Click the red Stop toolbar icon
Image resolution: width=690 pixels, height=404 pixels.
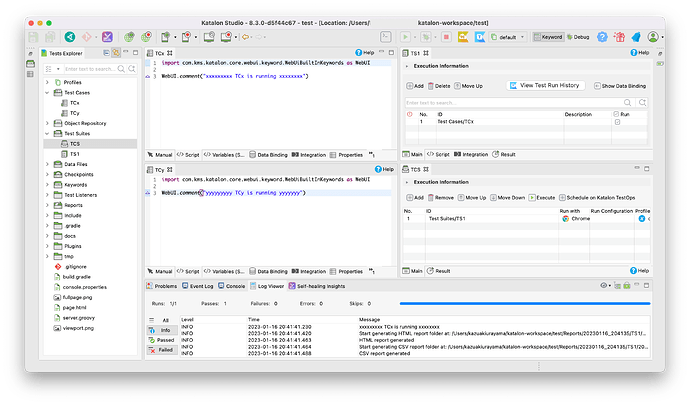click(446, 37)
